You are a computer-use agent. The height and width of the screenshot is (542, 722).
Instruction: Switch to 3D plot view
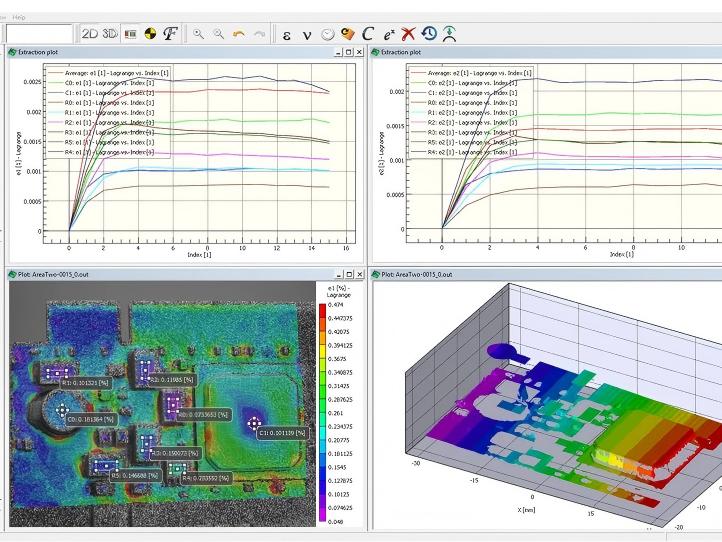pyautogui.click(x=110, y=34)
